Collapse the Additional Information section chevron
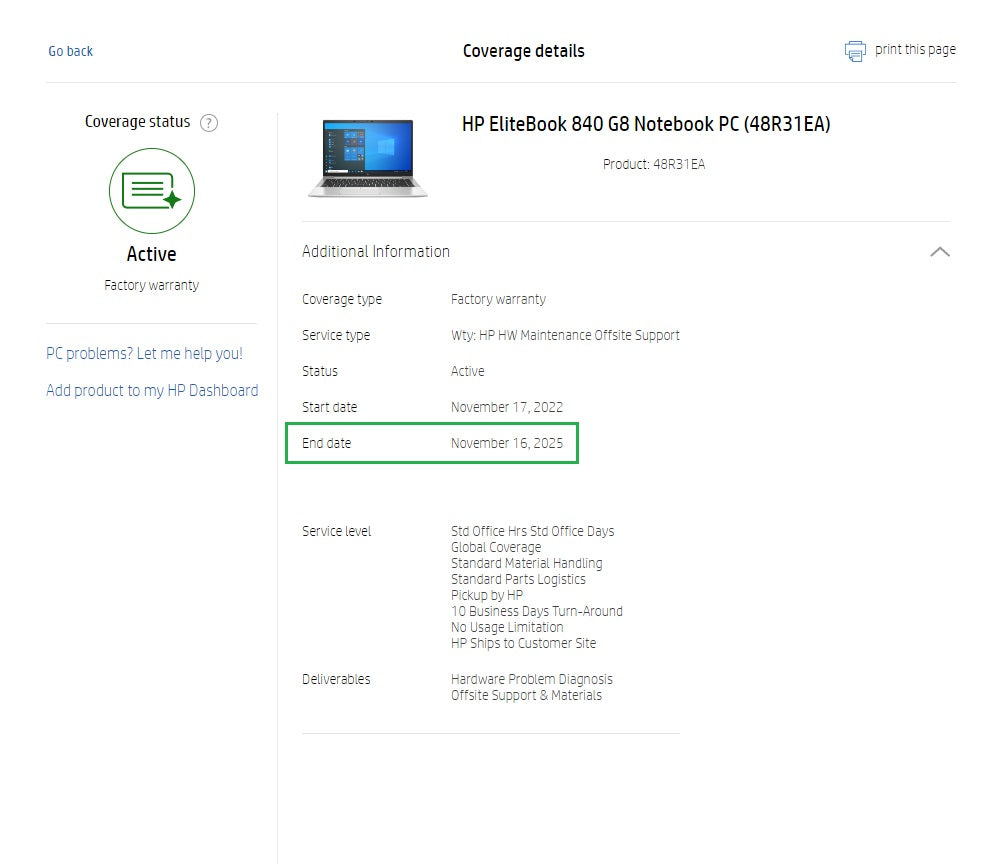Viewport: 1000px width, 864px height. [939, 252]
